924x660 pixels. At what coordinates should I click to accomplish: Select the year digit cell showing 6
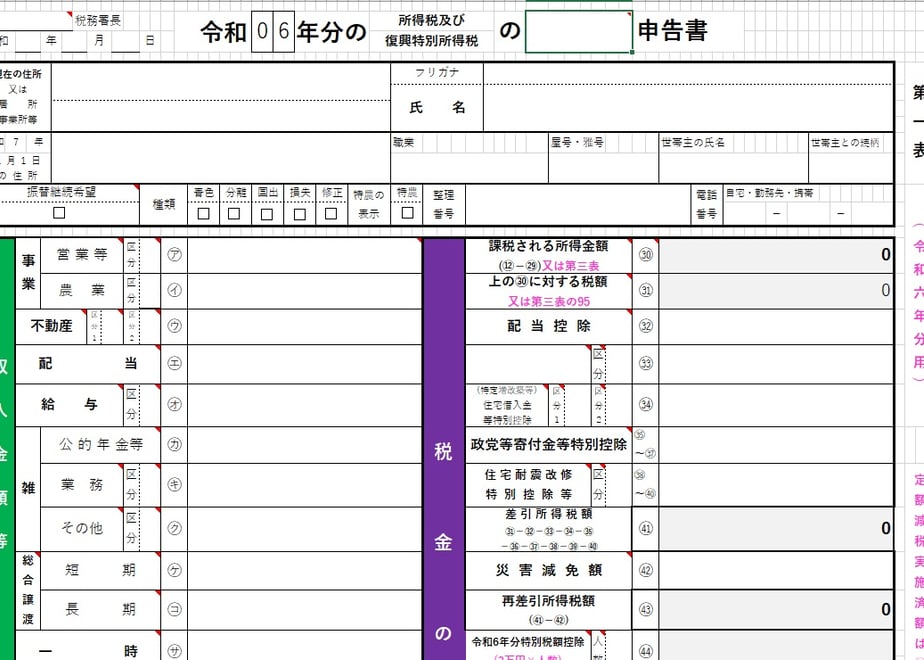(x=283, y=31)
